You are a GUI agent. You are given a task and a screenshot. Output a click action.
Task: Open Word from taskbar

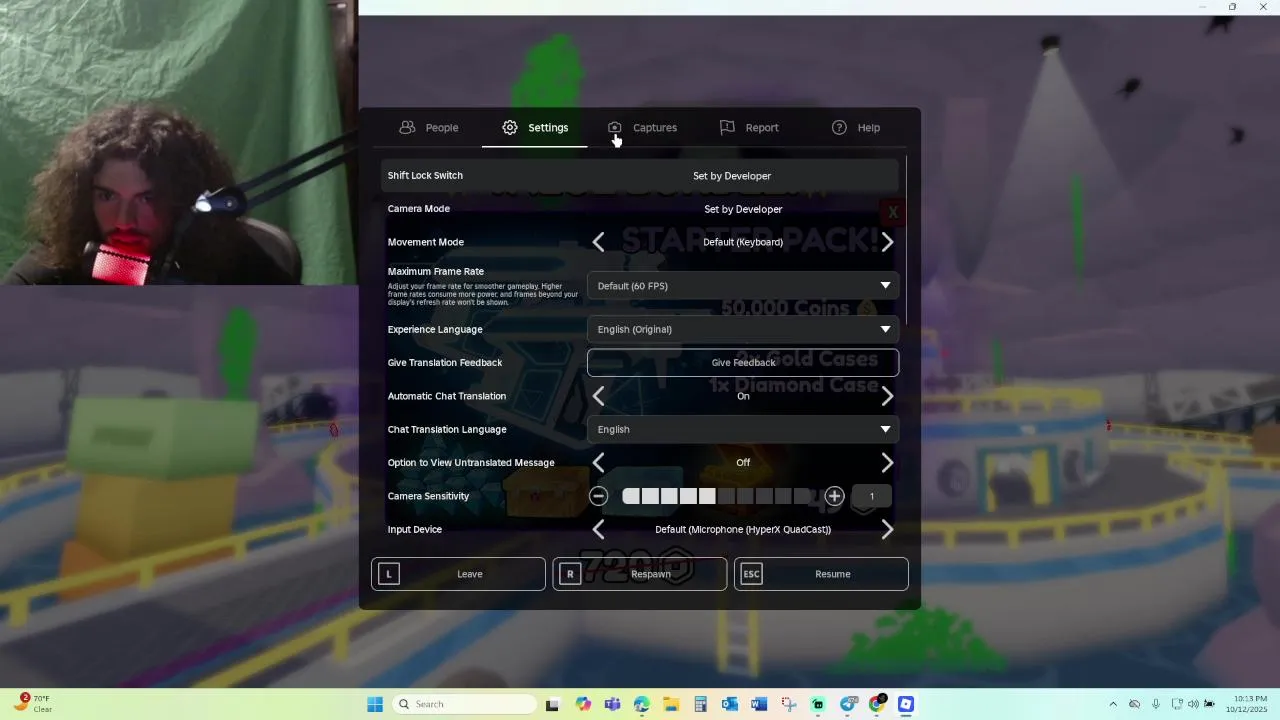tap(759, 704)
